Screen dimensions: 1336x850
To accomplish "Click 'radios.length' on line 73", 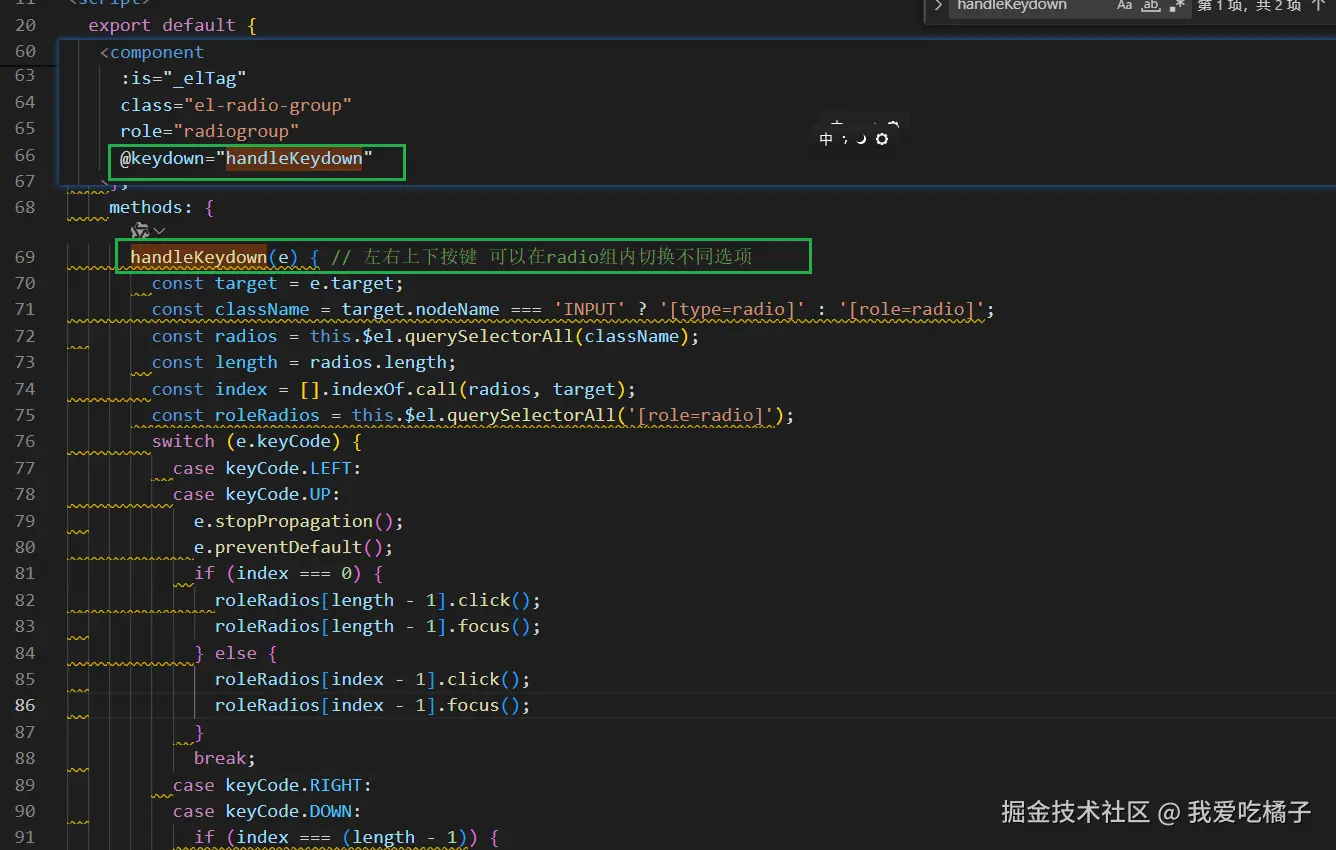I will coord(378,362).
